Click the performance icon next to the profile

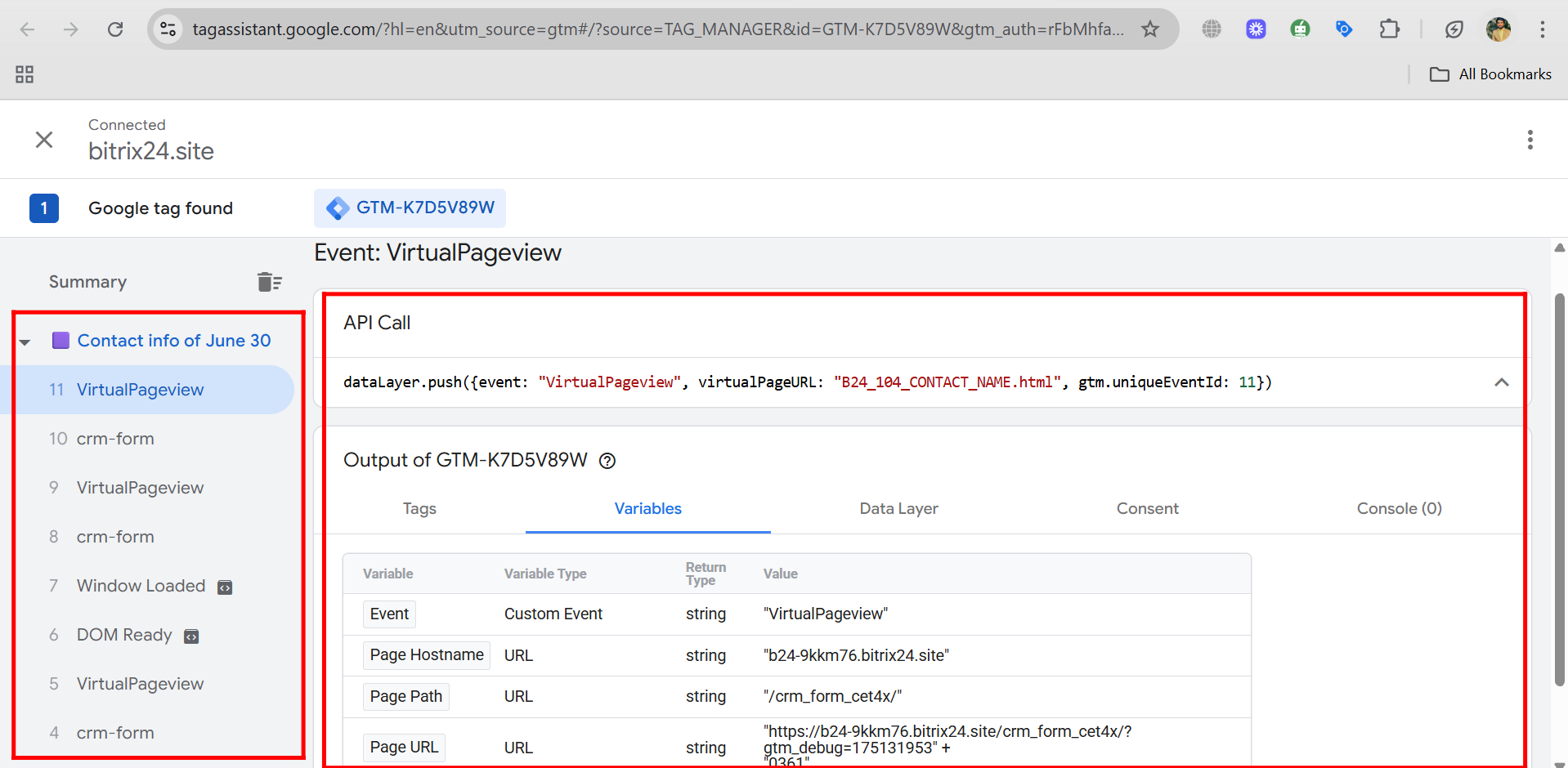[1454, 29]
